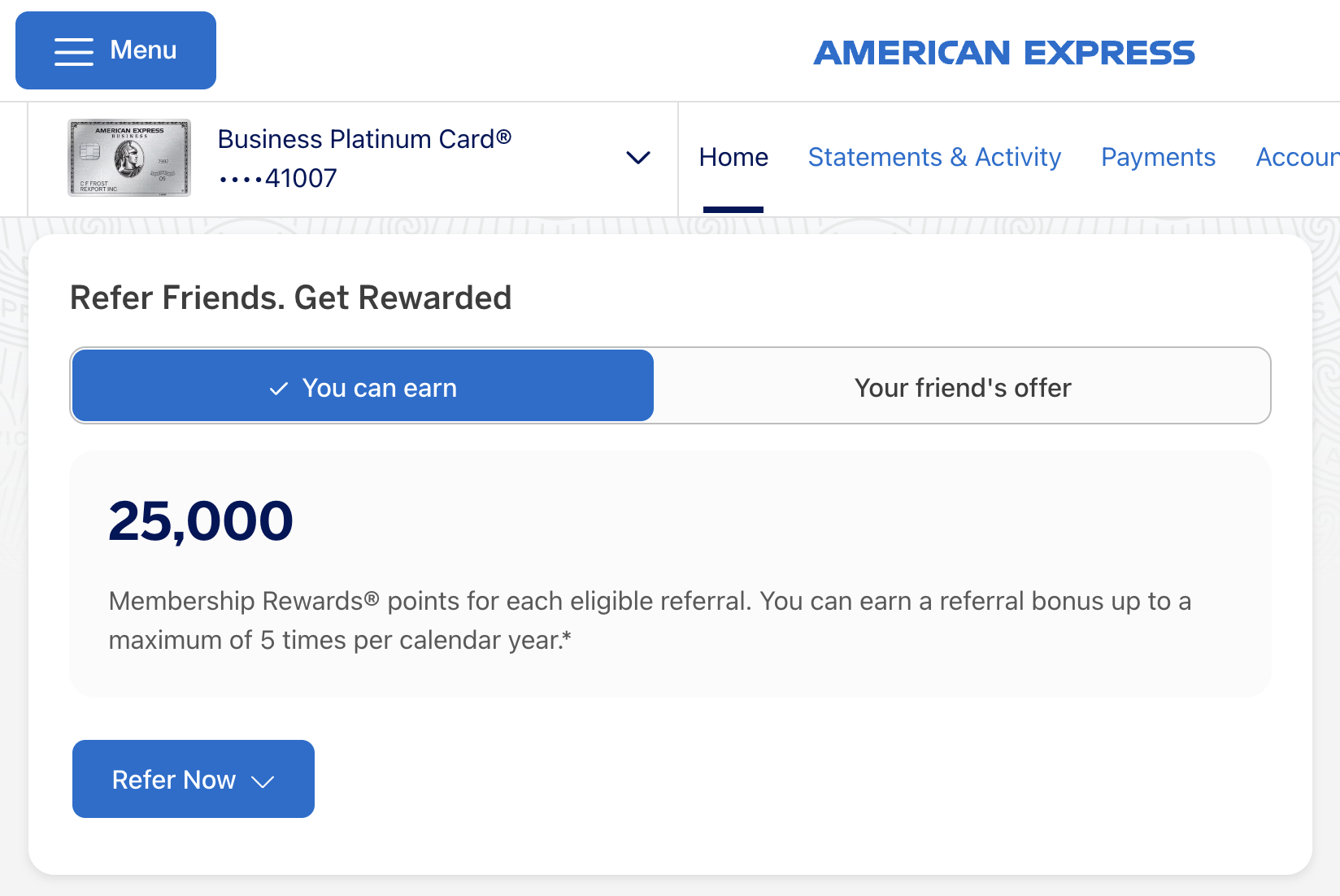Screen dimensions: 1340x896
Task: Click the registered trademark symbol after Card
Action: (504, 137)
